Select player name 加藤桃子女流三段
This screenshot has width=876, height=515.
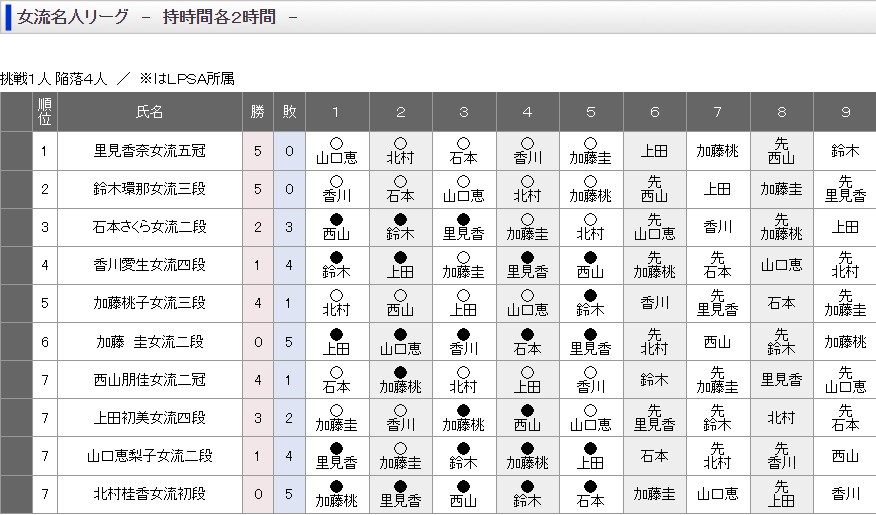[150, 303]
